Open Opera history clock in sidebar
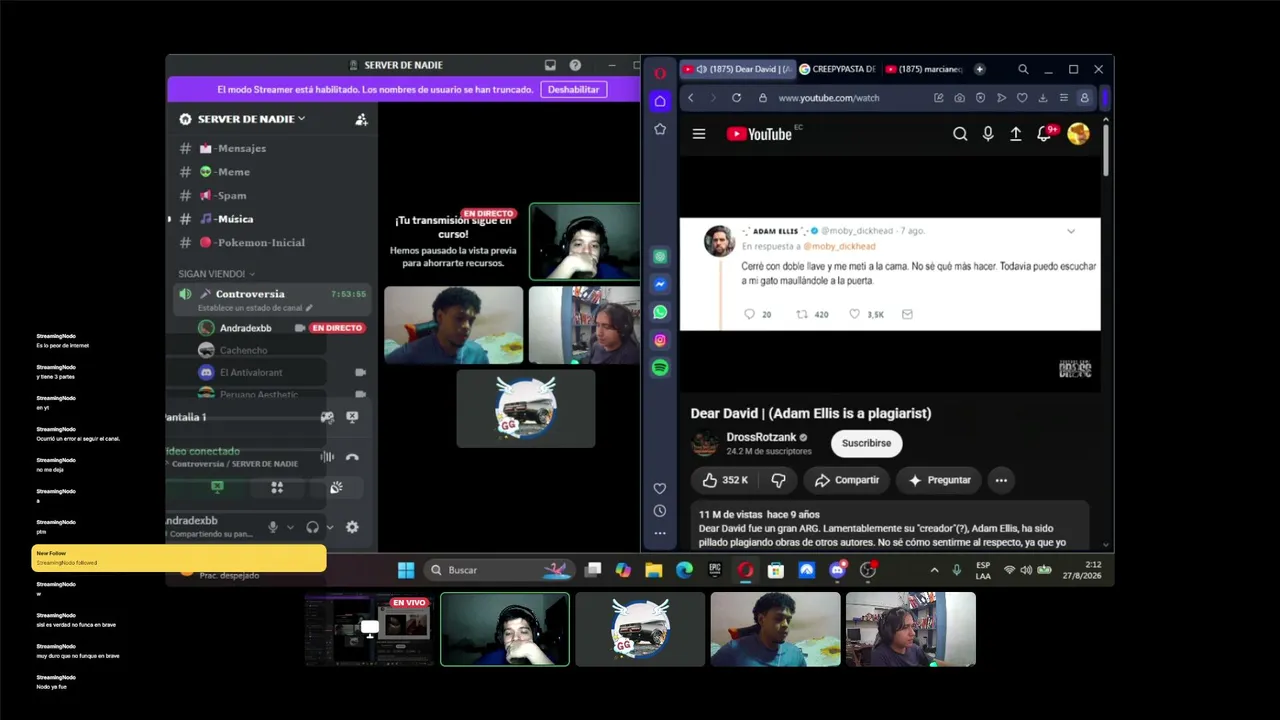The width and height of the screenshot is (1280, 720). coord(660,511)
